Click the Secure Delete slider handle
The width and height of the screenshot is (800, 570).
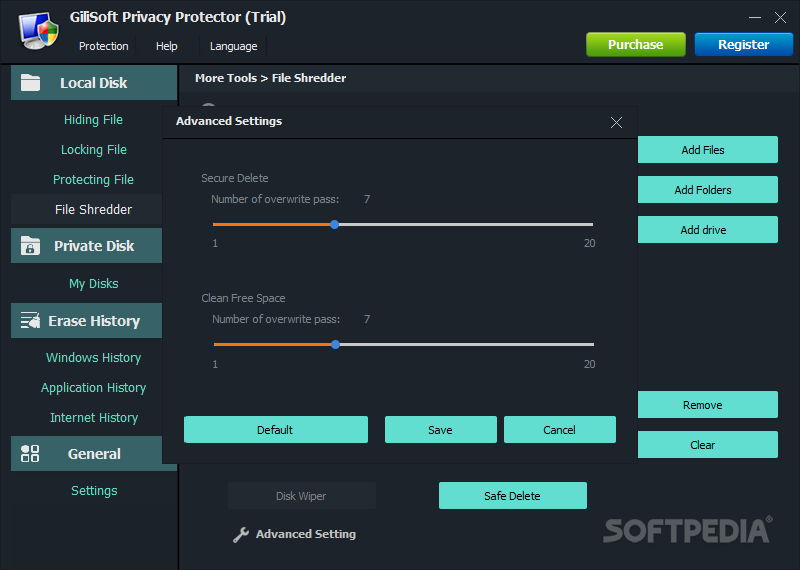point(335,225)
